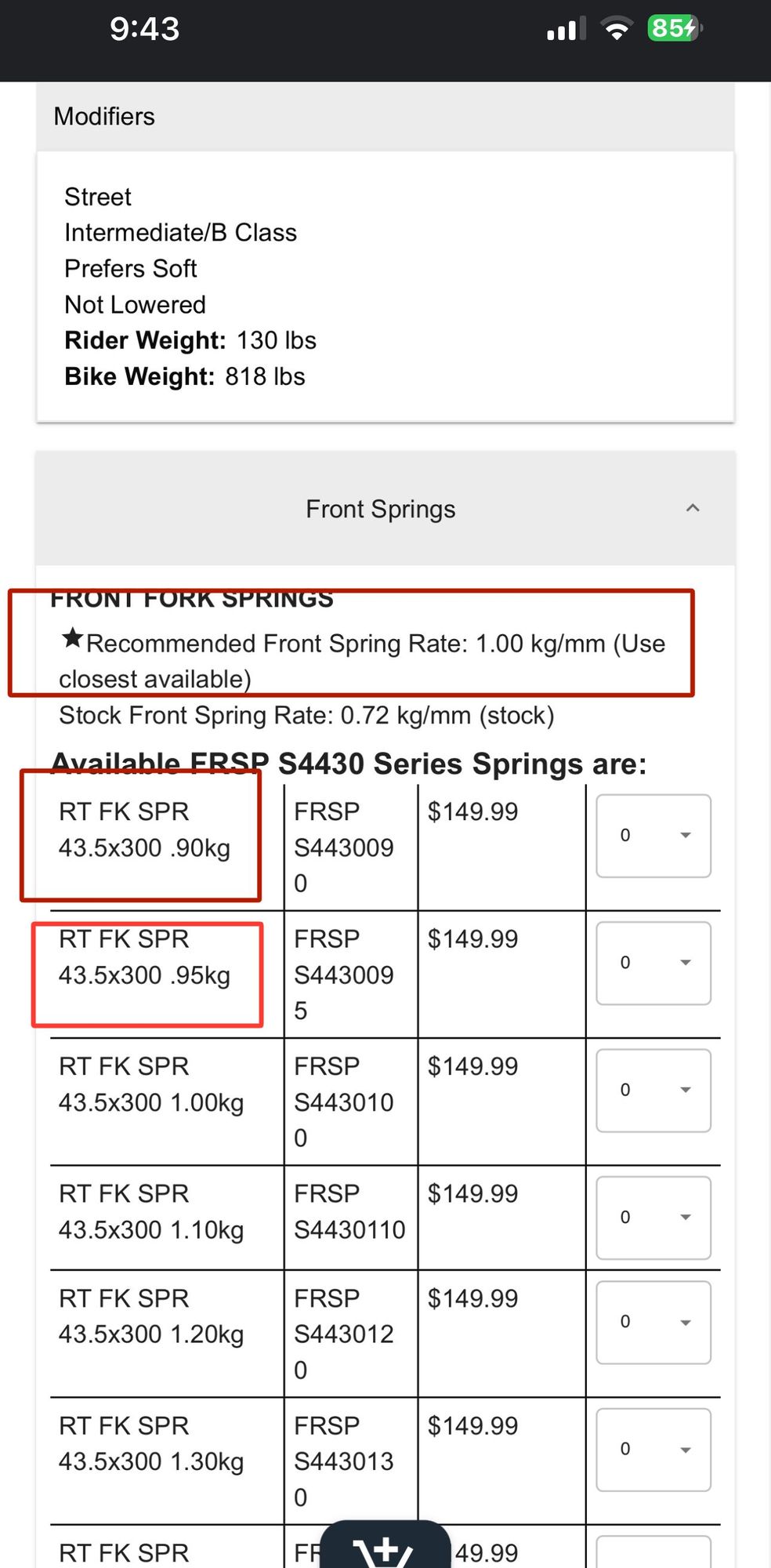Viewport: 771px width, 1568px height.
Task: Open quantity dropdown for 1.10kg spring
Action: click(653, 1218)
